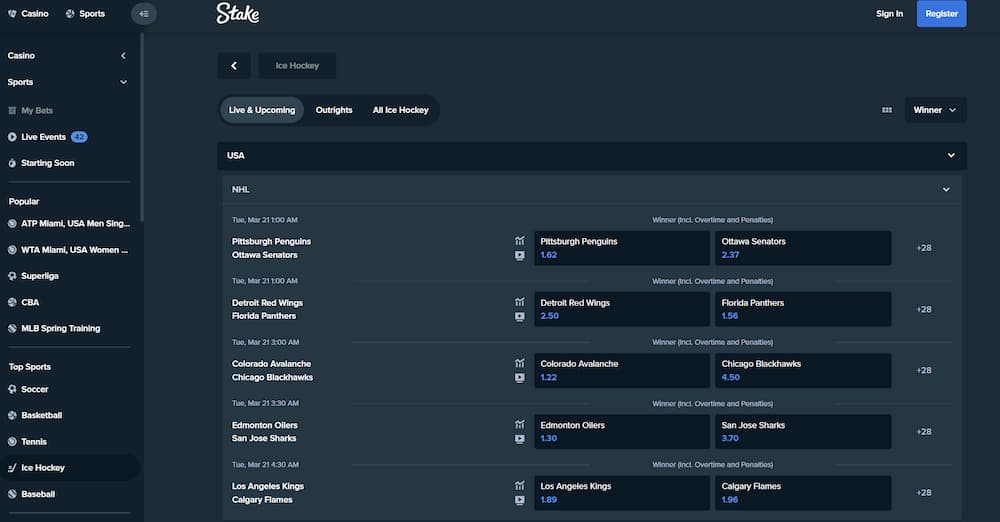1000x522 pixels.
Task: Click the Starting Soon stopwatch icon
Action: (x=12, y=163)
